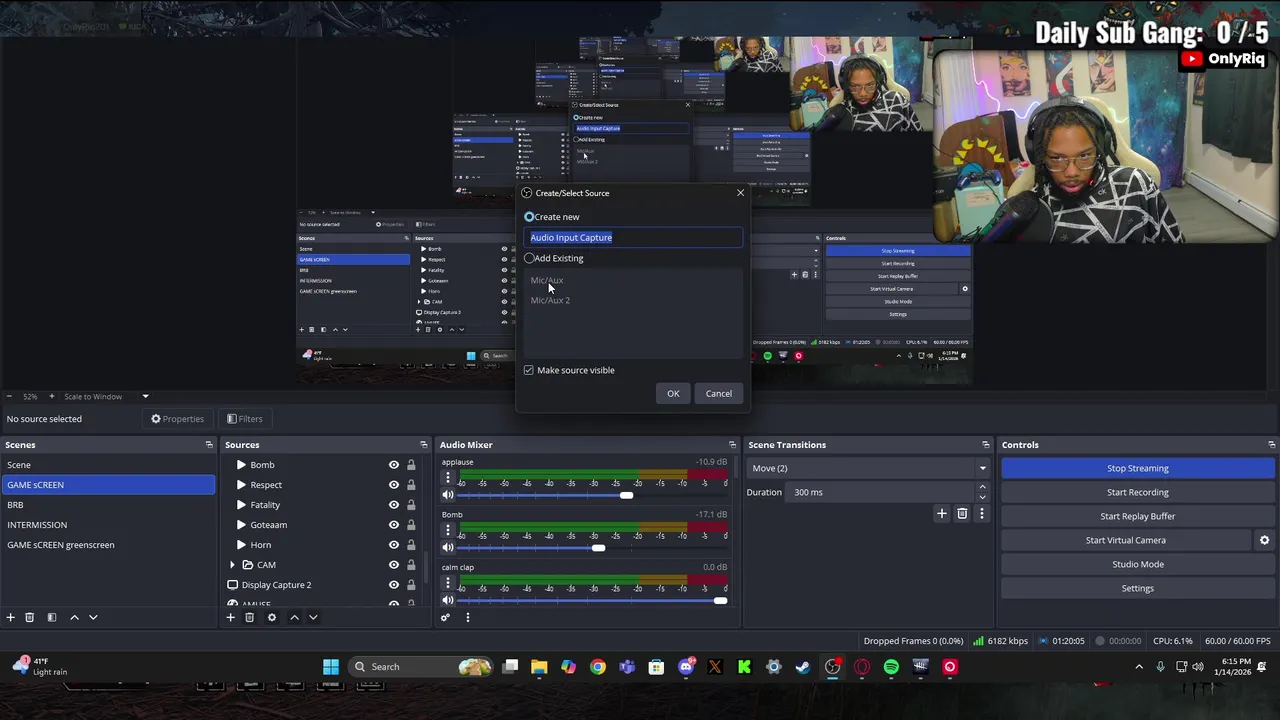Open the Audio Mixer three-dot menu
This screenshot has height=720, width=1280.
pyautogui.click(x=467, y=617)
